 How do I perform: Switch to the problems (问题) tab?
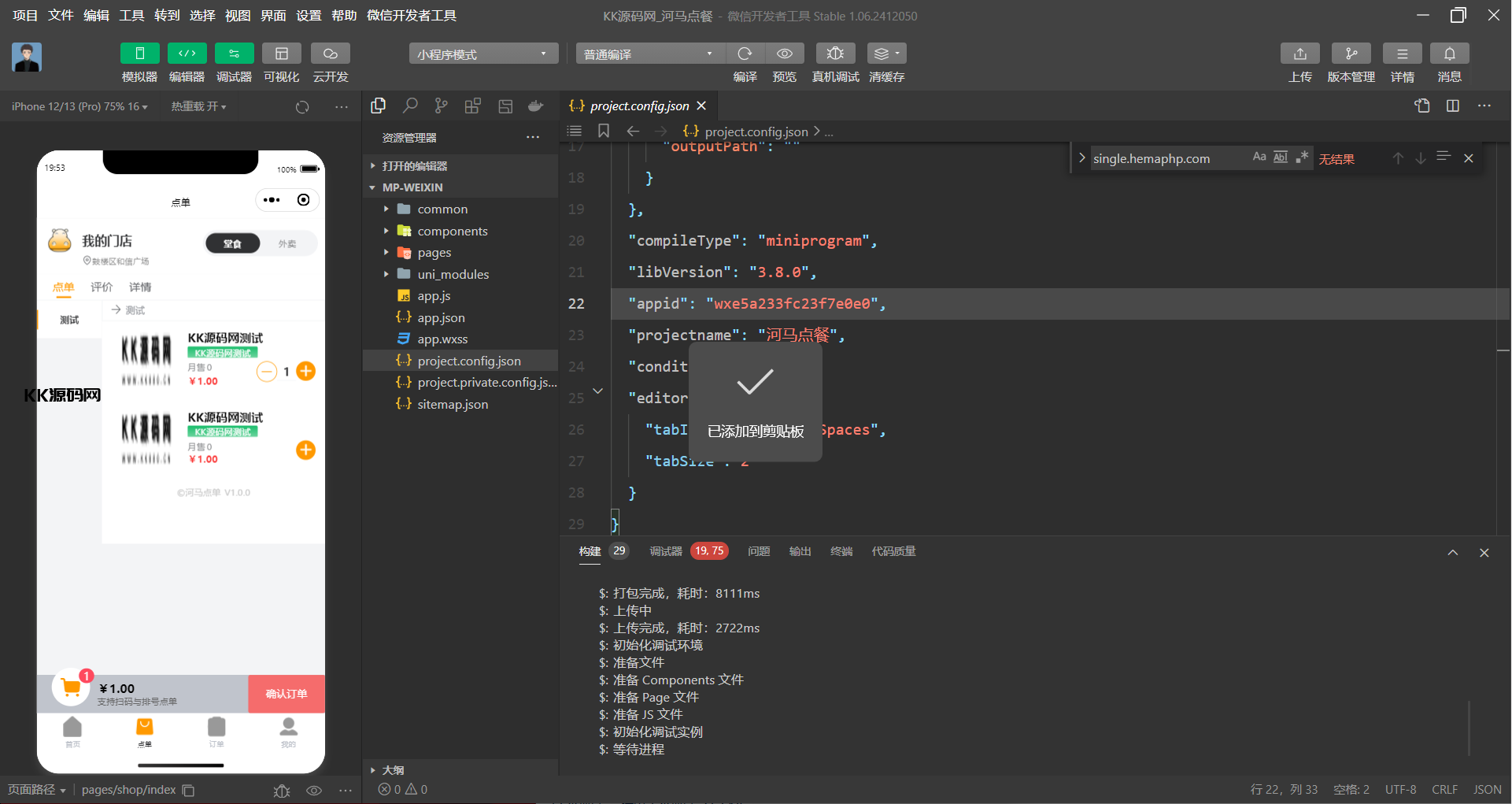[x=759, y=551]
